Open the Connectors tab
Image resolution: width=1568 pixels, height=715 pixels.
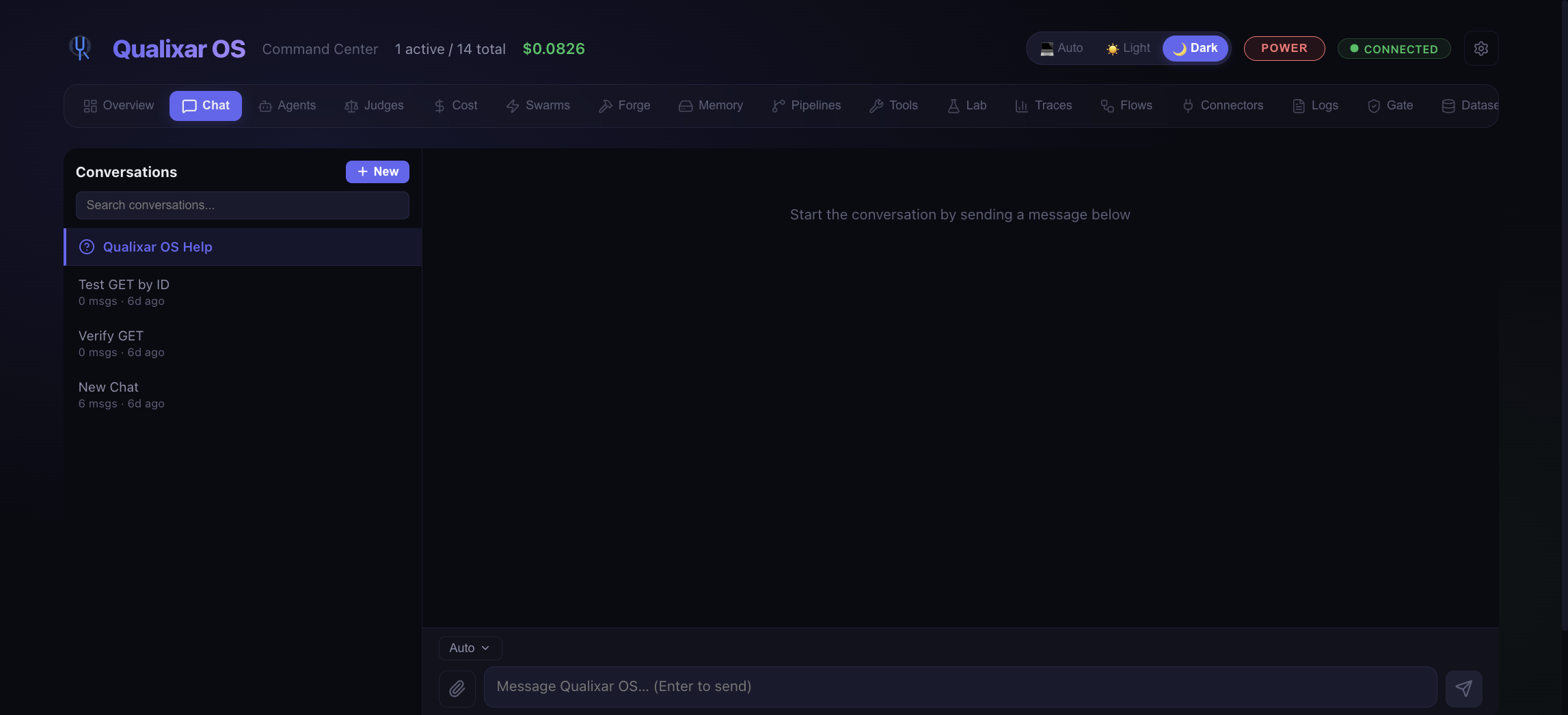coord(1222,106)
